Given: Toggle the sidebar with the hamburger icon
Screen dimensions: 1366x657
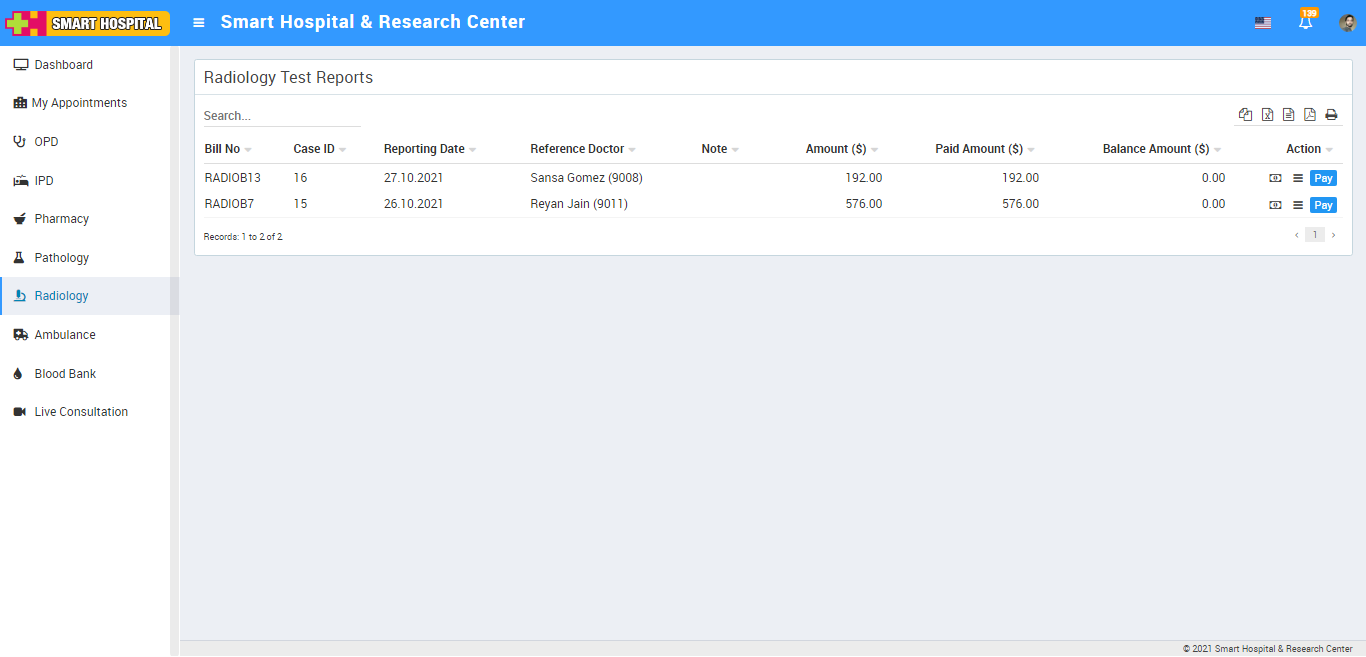Looking at the screenshot, I should click(x=199, y=22).
